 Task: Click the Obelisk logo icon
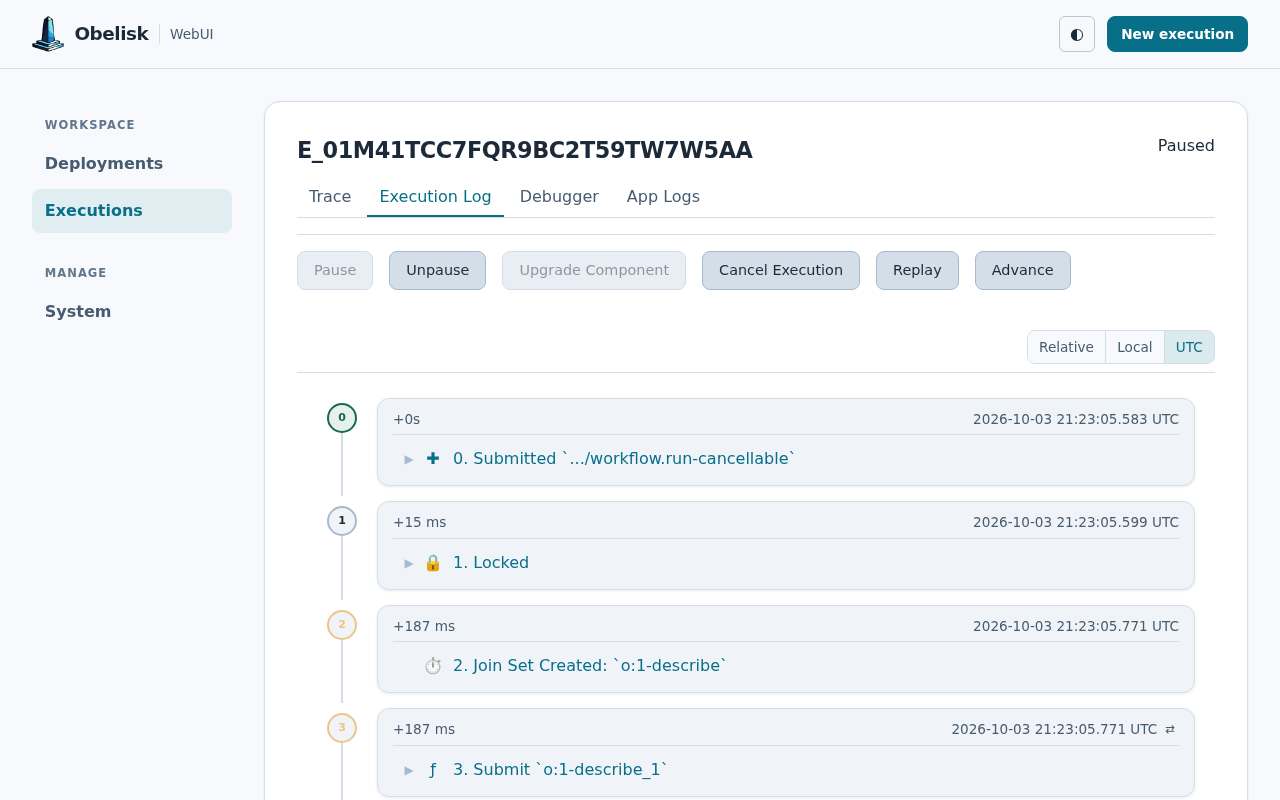coord(48,34)
